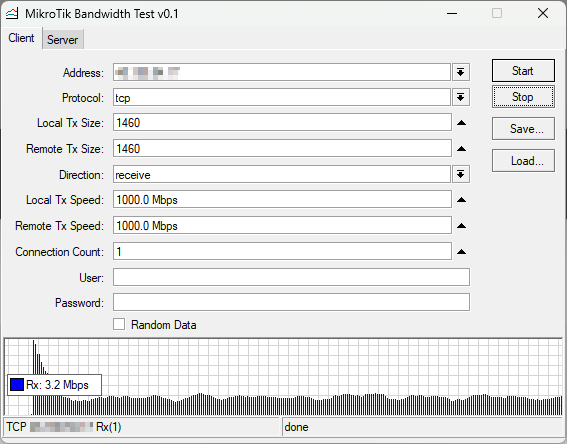Close the Bandwidth Test window
Viewport: 567px width, 444px height.
[x=543, y=13]
